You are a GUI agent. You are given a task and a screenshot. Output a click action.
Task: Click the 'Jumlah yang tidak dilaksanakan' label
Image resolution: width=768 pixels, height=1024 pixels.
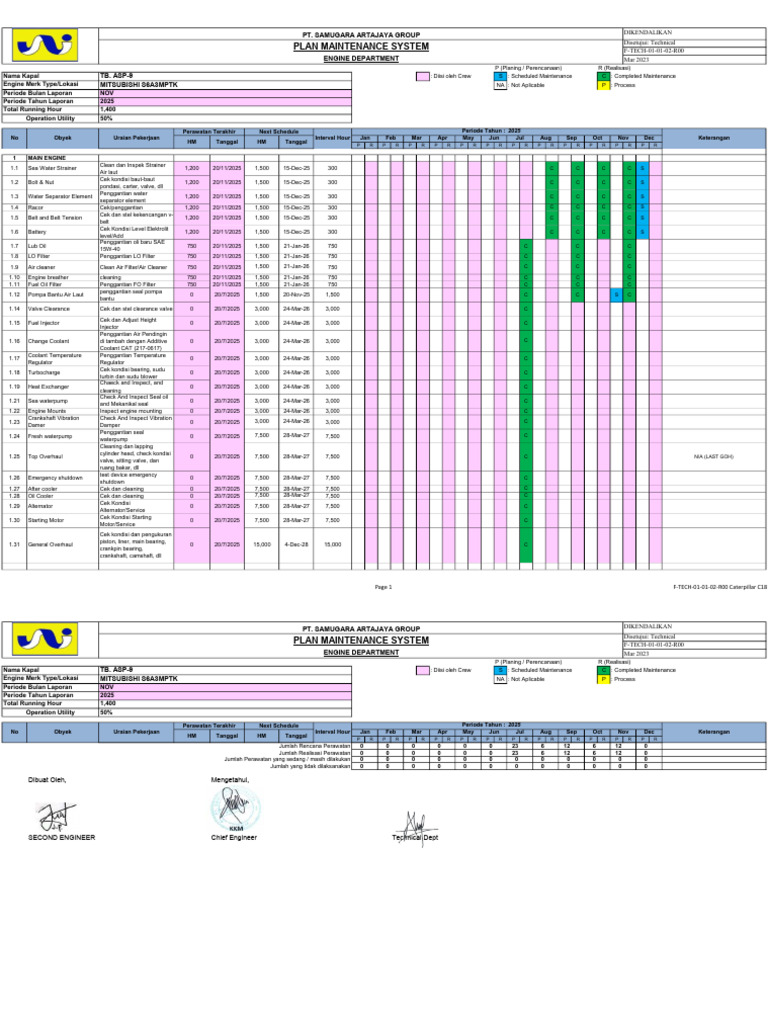[310, 767]
